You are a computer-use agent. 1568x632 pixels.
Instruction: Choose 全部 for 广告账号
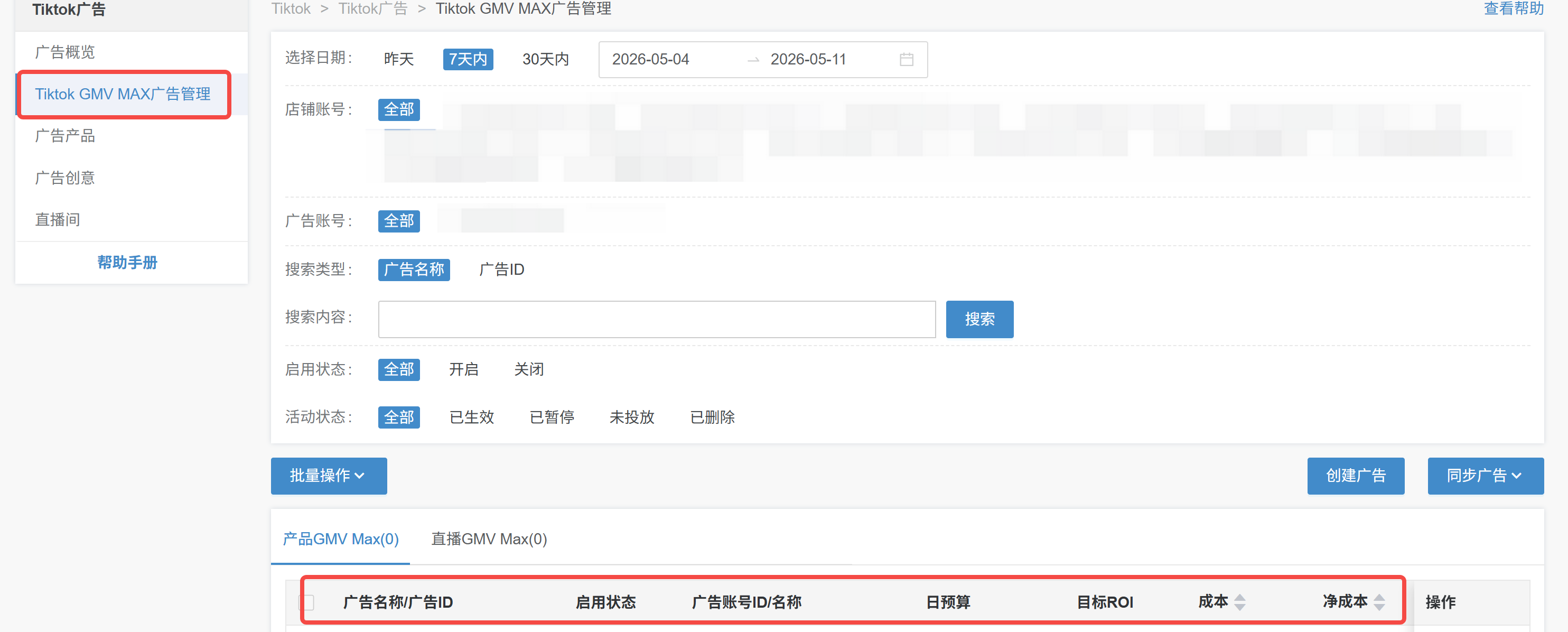[x=399, y=221]
